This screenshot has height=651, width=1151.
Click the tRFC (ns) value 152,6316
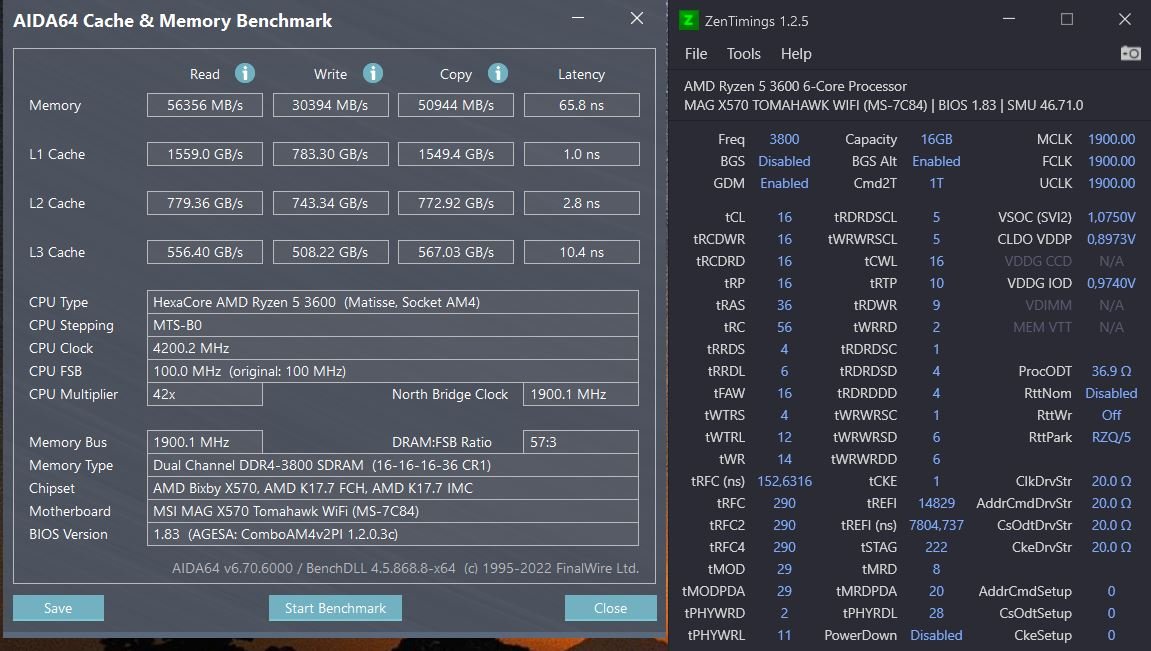[x=784, y=481]
